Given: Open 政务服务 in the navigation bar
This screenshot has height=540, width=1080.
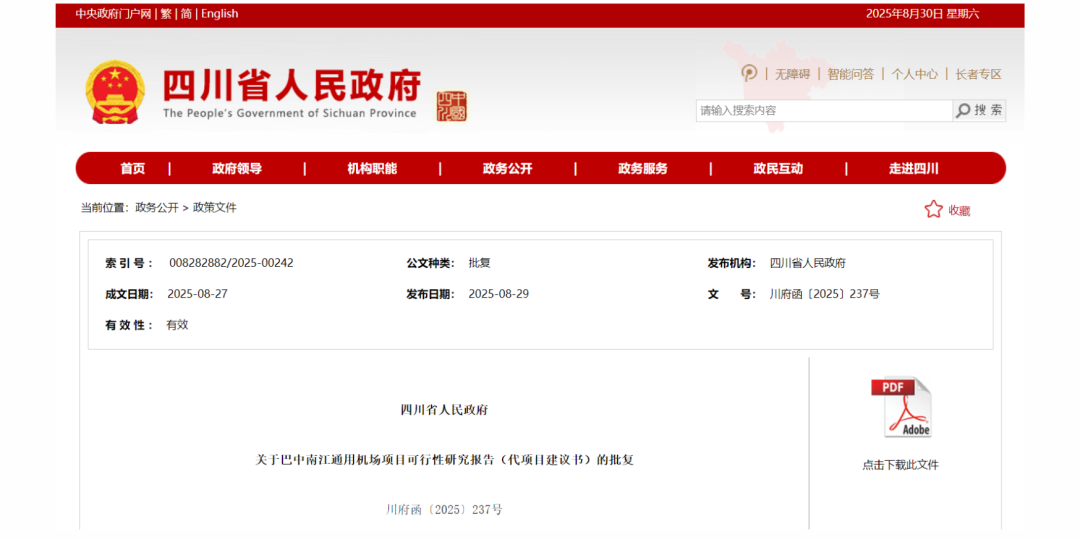Looking at the screenshot, I should click(643, 168).
